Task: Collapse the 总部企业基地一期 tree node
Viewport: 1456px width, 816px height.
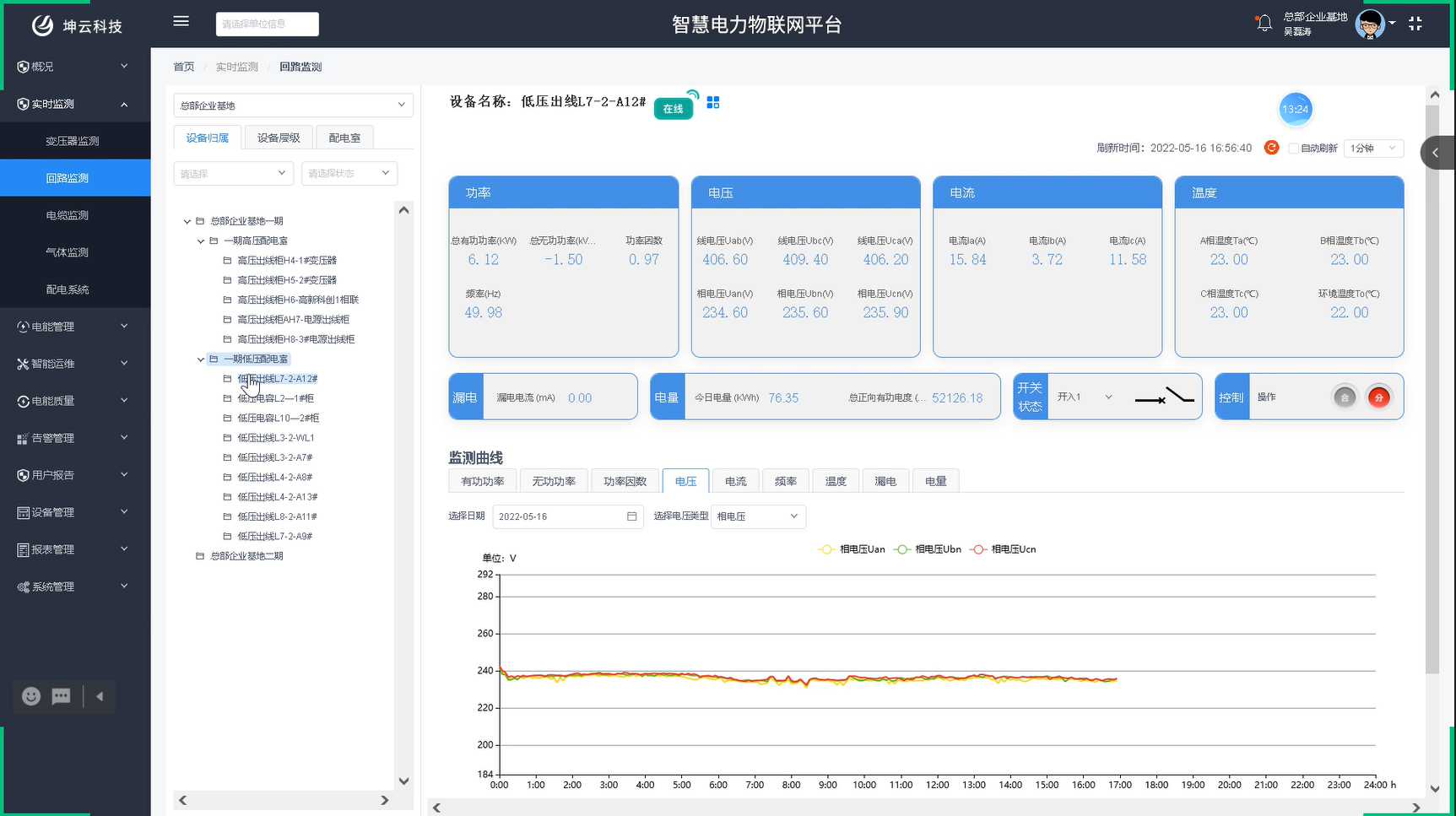Action: (187, 221)
